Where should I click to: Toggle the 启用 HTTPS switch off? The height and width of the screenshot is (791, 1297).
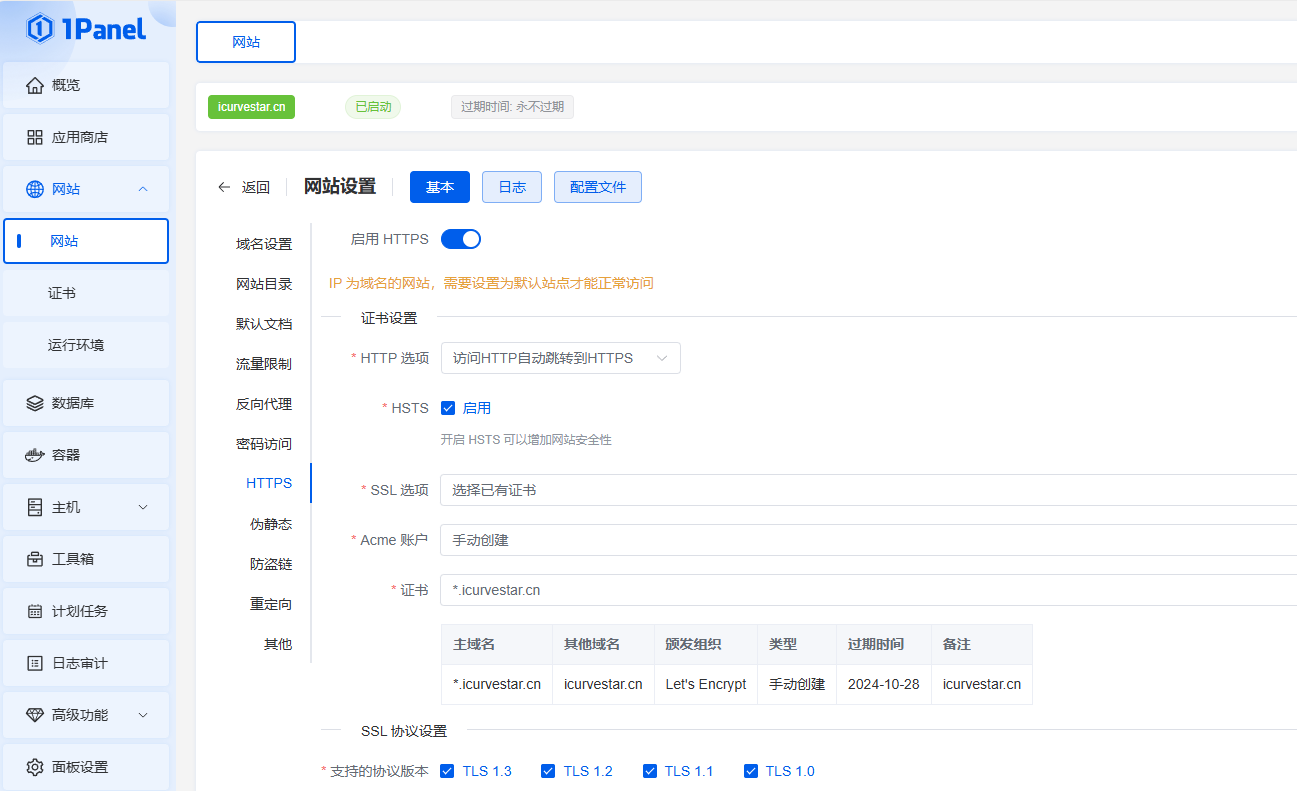pyautogui.click(x=461, y=239)
